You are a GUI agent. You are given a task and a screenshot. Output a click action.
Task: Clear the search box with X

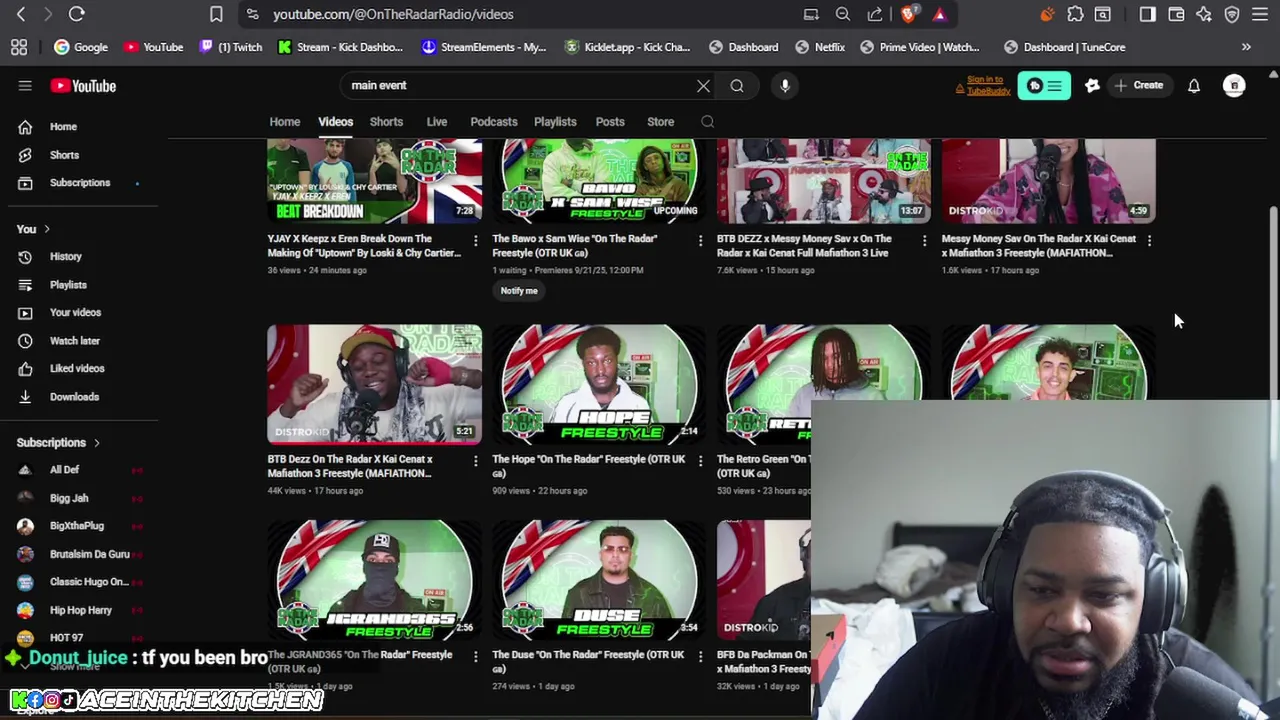(x=703, y=86)
